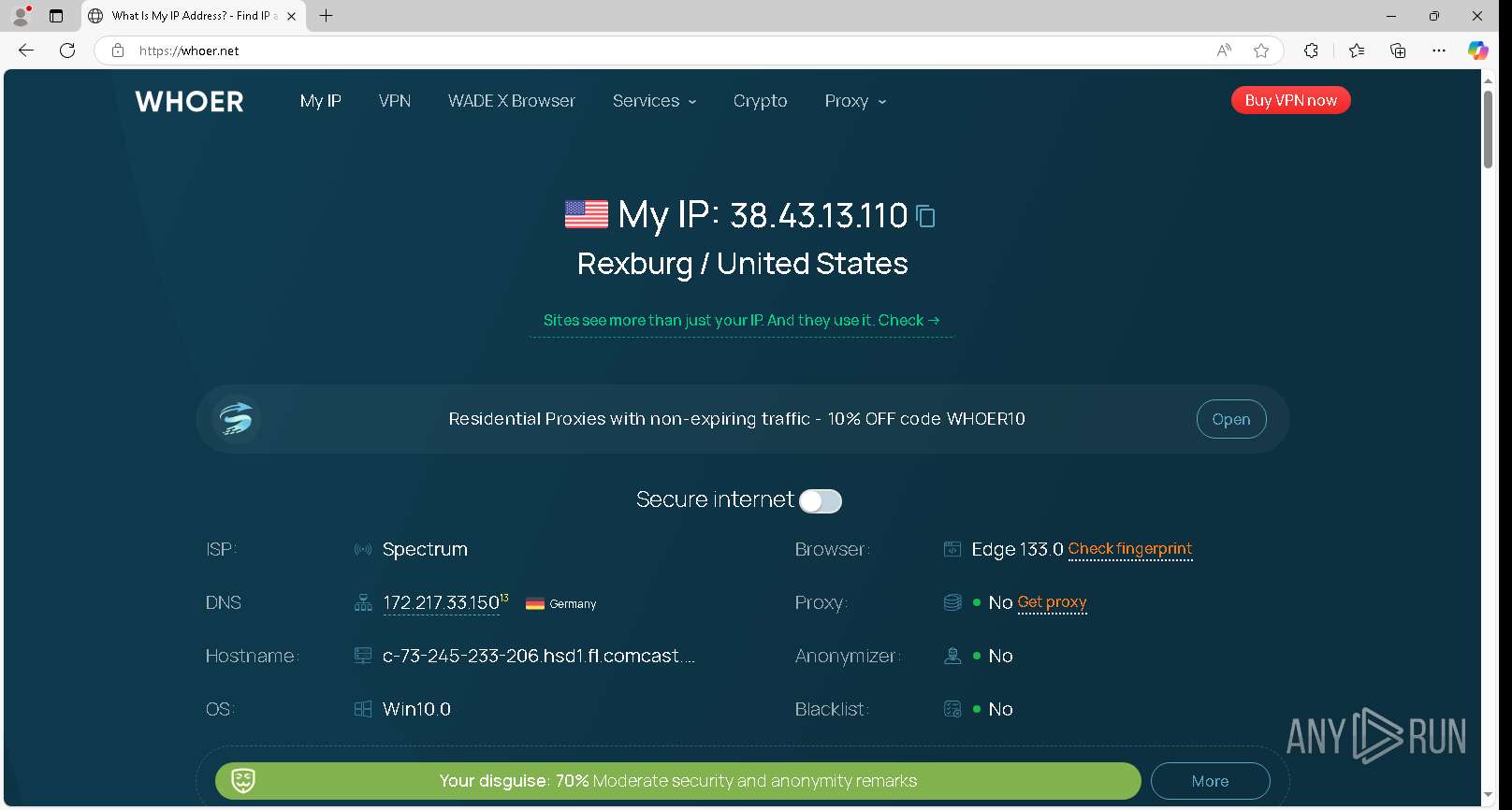
Task: View site information lock icon
Action: tap(118, 51)
